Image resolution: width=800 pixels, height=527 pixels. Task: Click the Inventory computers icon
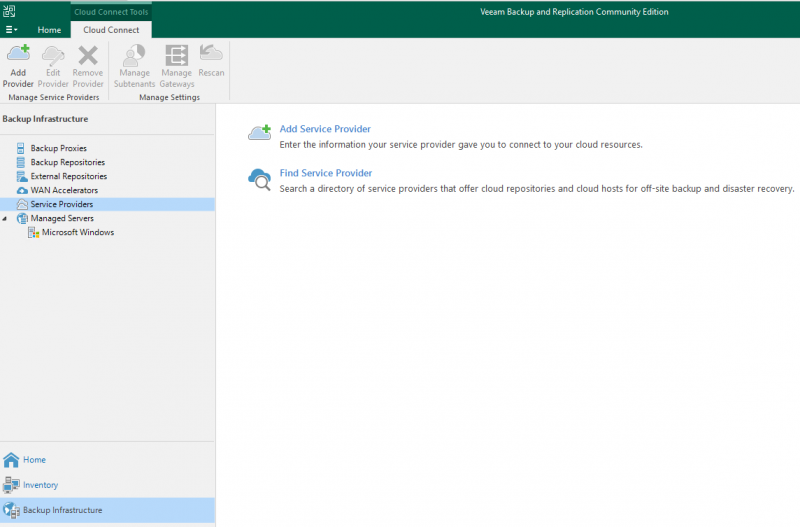click(x=11, y=485)
